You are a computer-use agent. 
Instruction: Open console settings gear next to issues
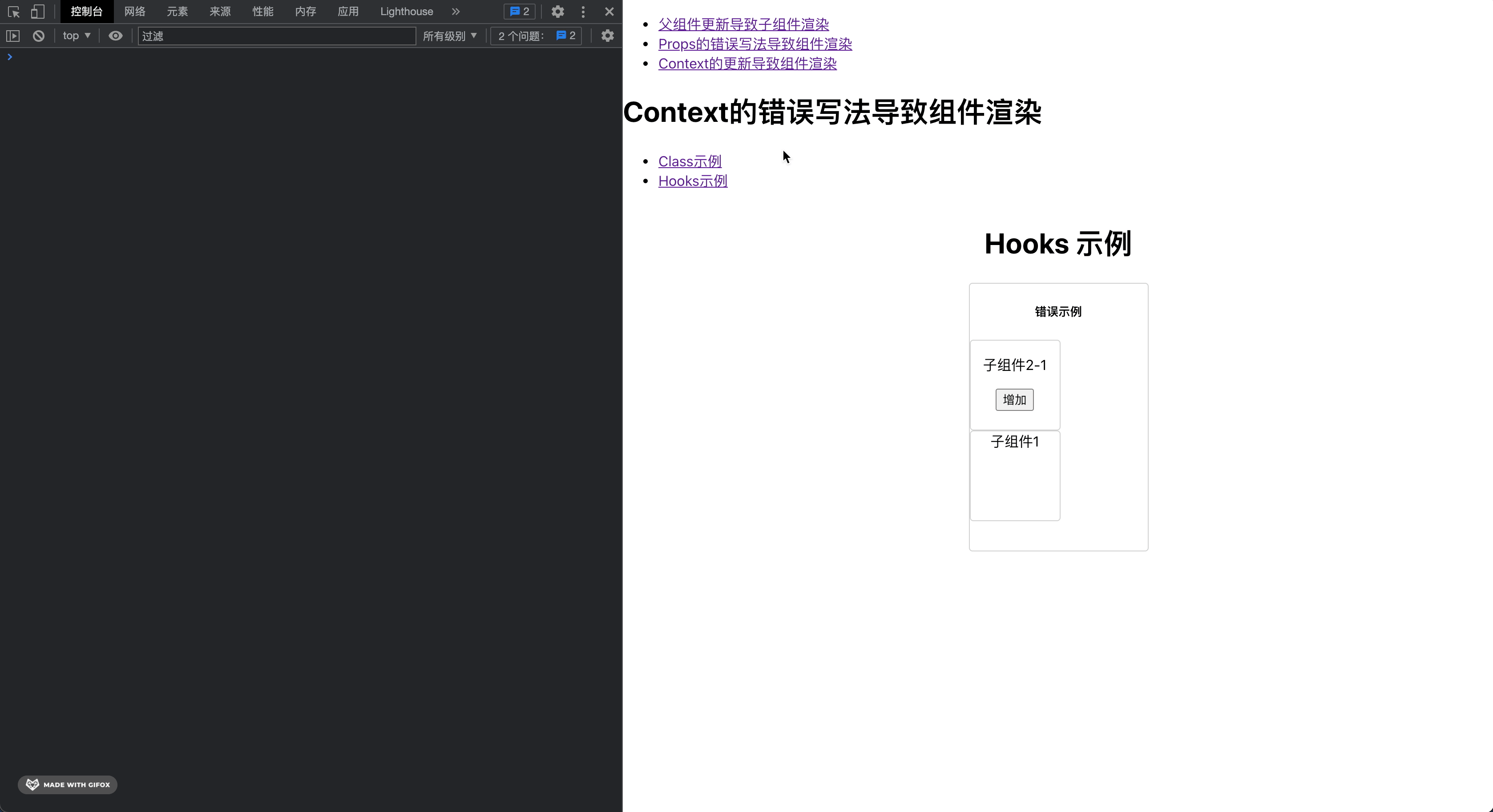click(x=607, y=36)
